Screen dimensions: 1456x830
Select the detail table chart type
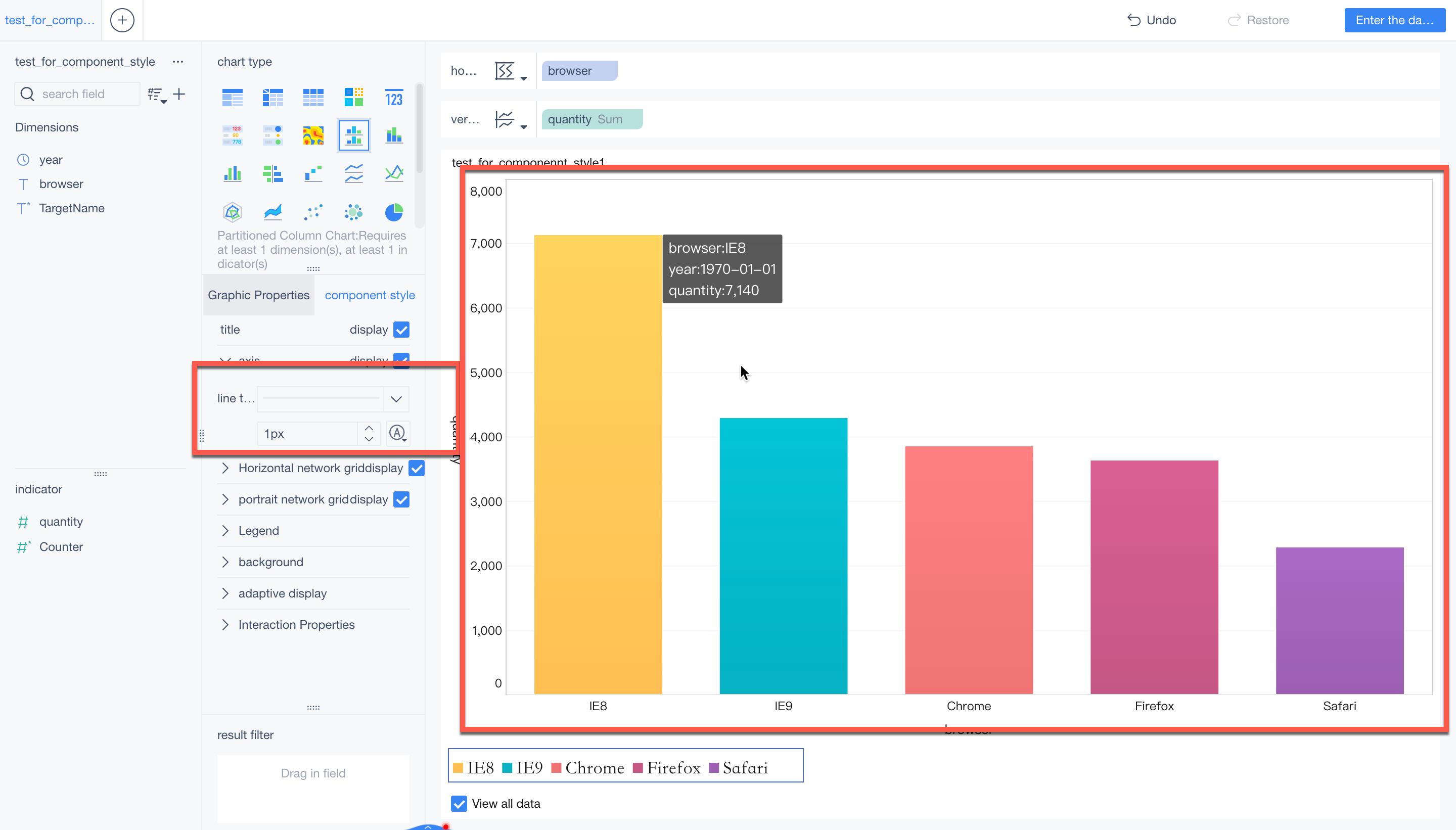(313, 98)
